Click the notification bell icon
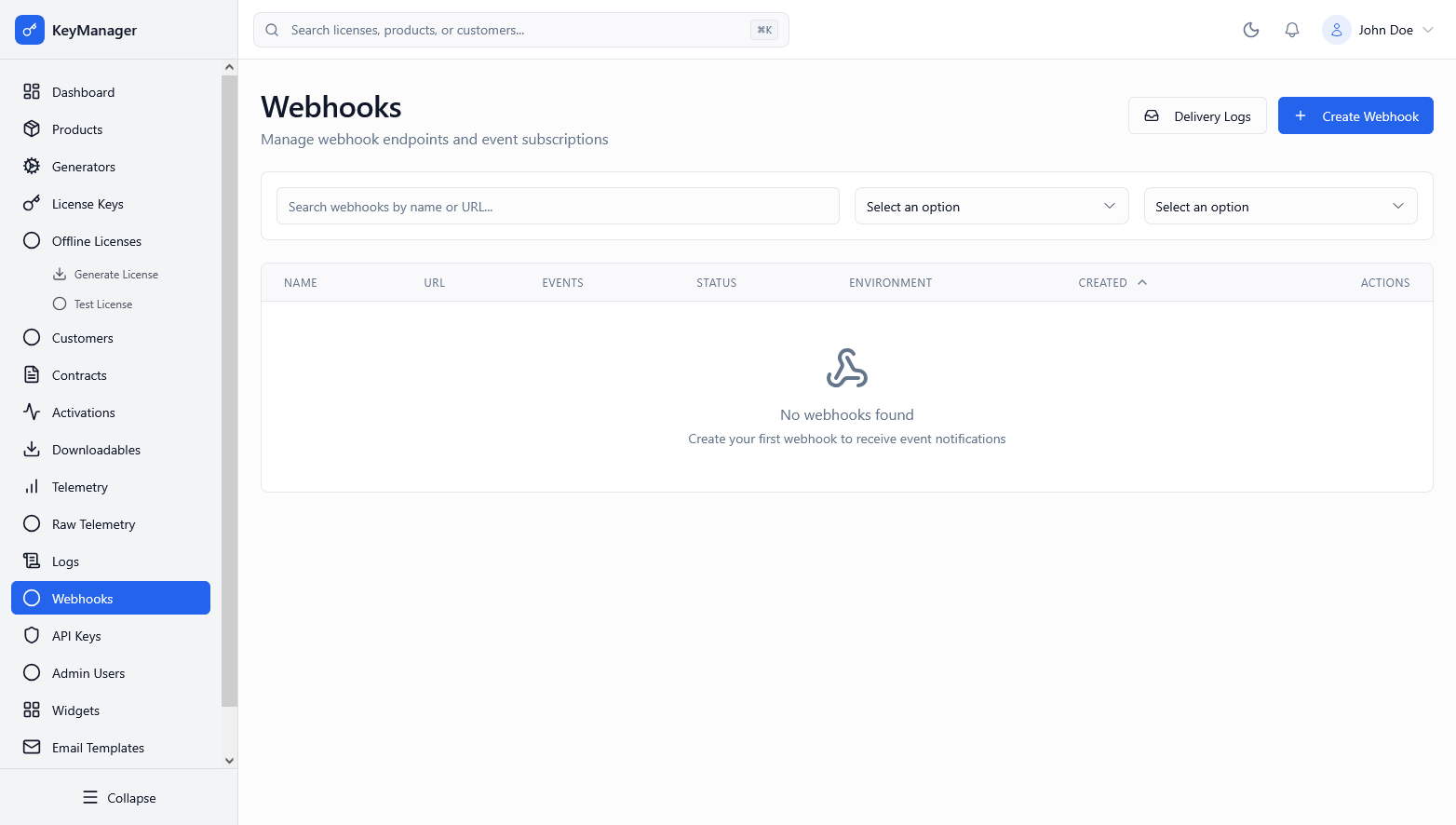Image resolution: width=1456 pixels, height=825 pixels. point(1291,29)
